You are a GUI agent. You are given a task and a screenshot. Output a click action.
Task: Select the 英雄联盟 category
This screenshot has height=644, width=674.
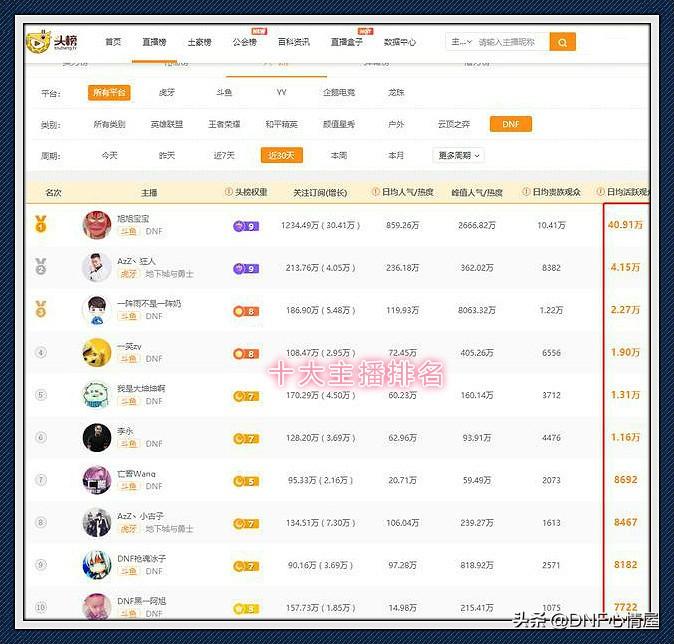click(167, 124)
